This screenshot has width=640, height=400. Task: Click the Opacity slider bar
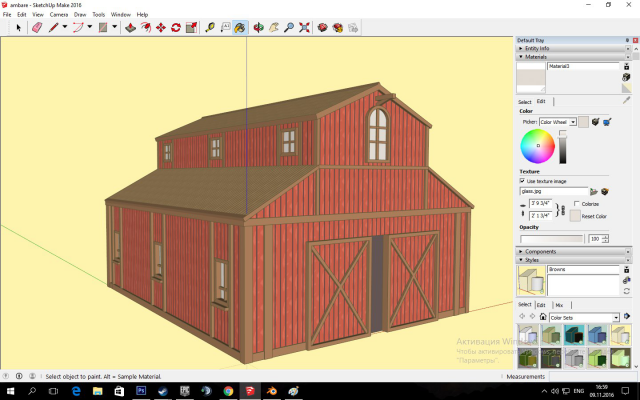(x=551, y=239)
